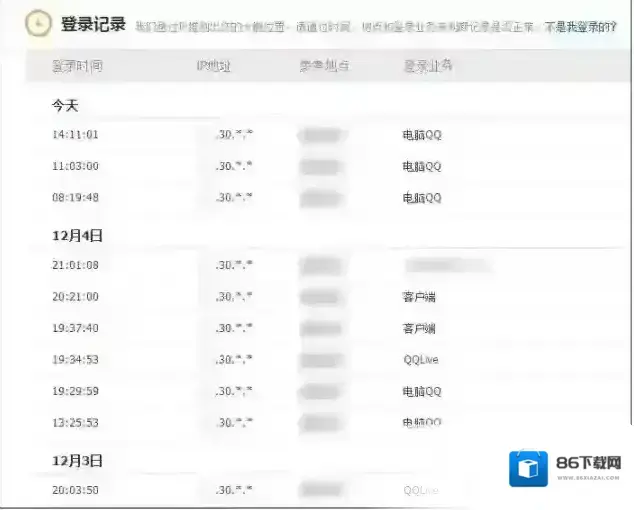Open the 不是我登录的? link
Image resolution: width=634 pixels, height=510 pixels.
point(581,27)
